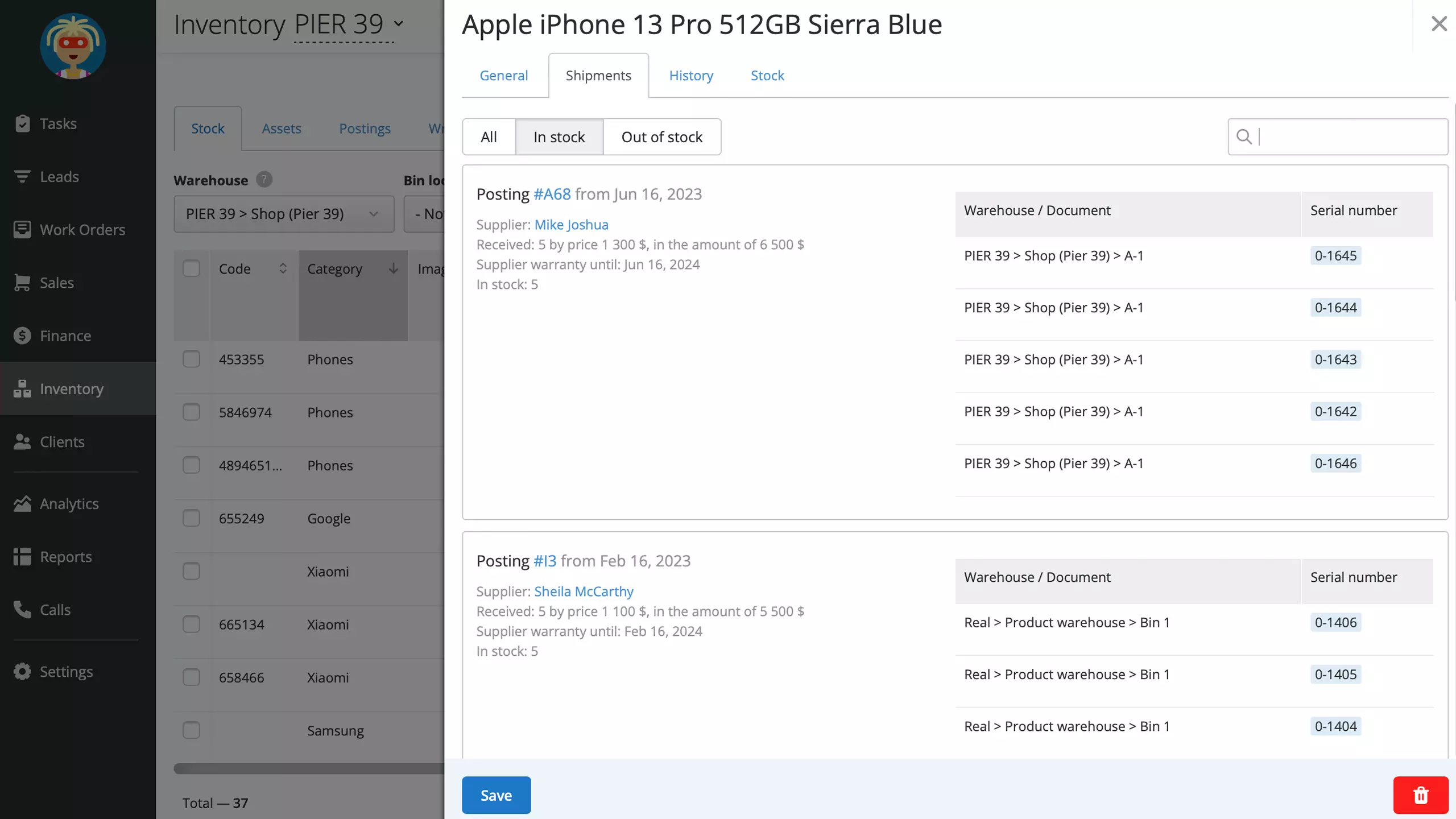The height and width of the screenshot is (819, 1456).
Task: Click serial number 0-1405
Action: (1335, 674)
